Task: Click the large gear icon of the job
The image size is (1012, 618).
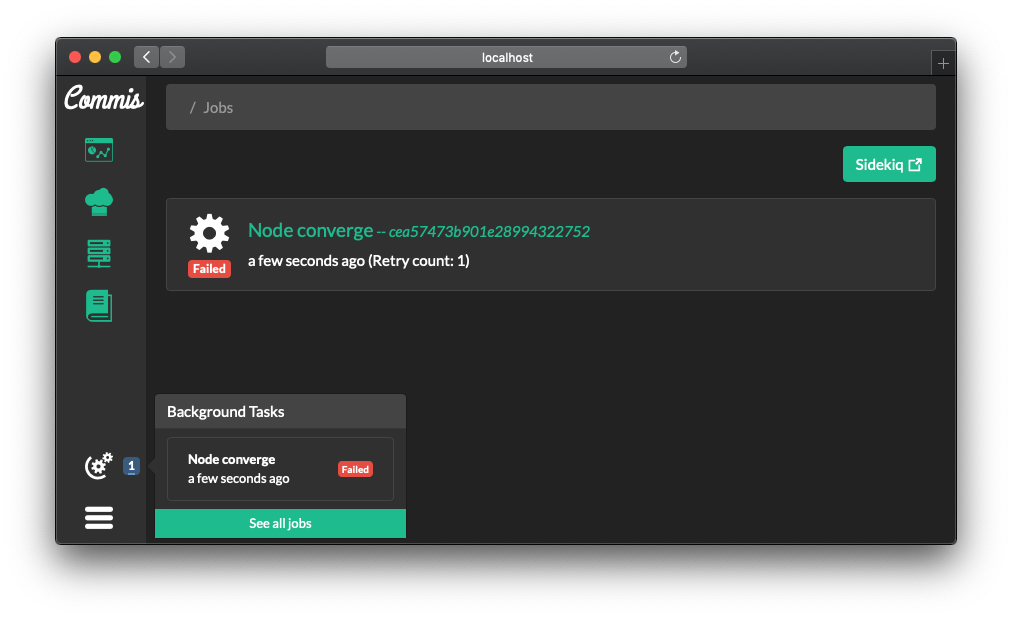Action: 209,234
